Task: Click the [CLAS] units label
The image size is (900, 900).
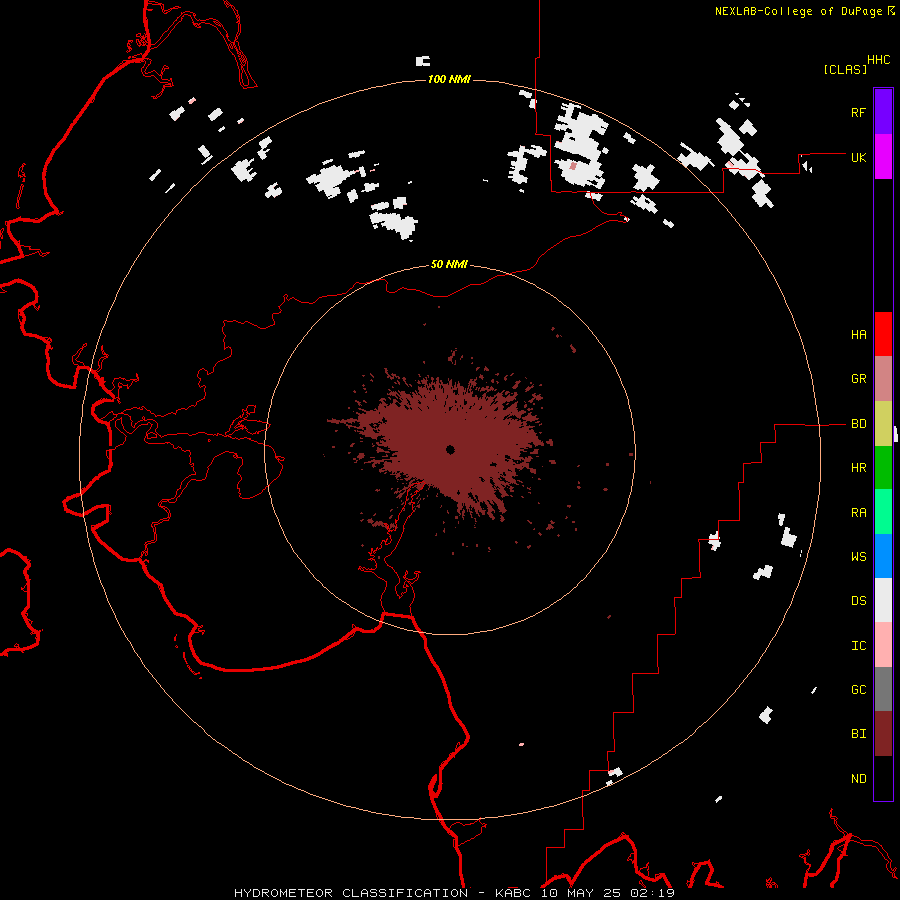Action: 845,69
